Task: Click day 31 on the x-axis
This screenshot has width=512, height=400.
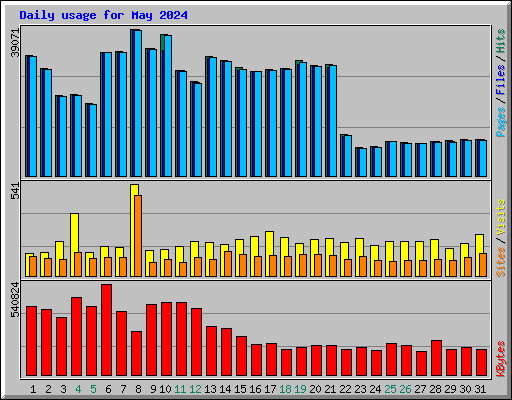Action: (480, 389)
